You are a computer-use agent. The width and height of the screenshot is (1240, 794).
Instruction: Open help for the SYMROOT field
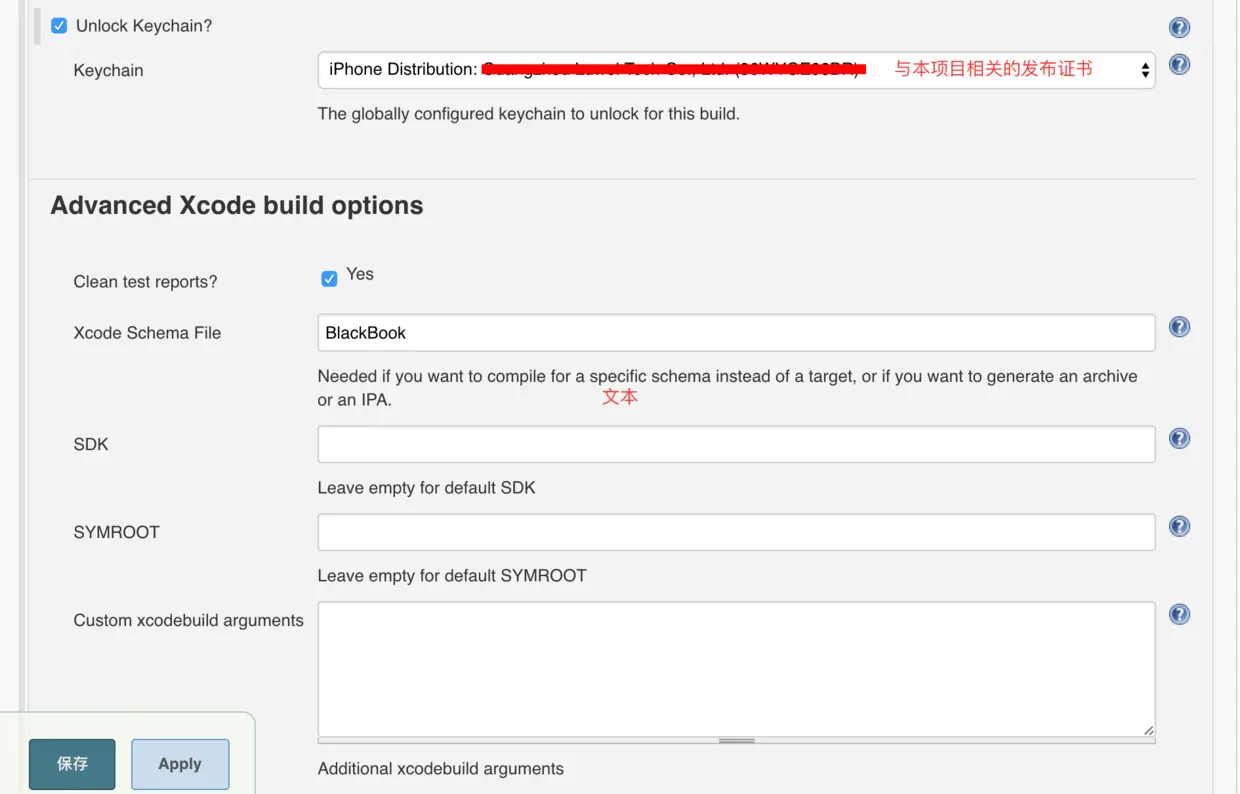[1179, 527]
